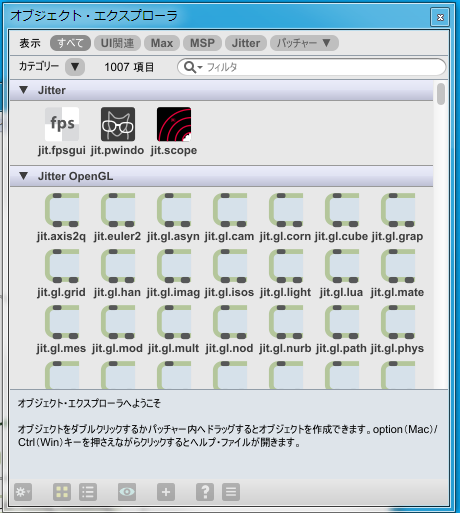Click the vertical scrollbar thumb
460x513 pixels.
[x=441, y=94]
